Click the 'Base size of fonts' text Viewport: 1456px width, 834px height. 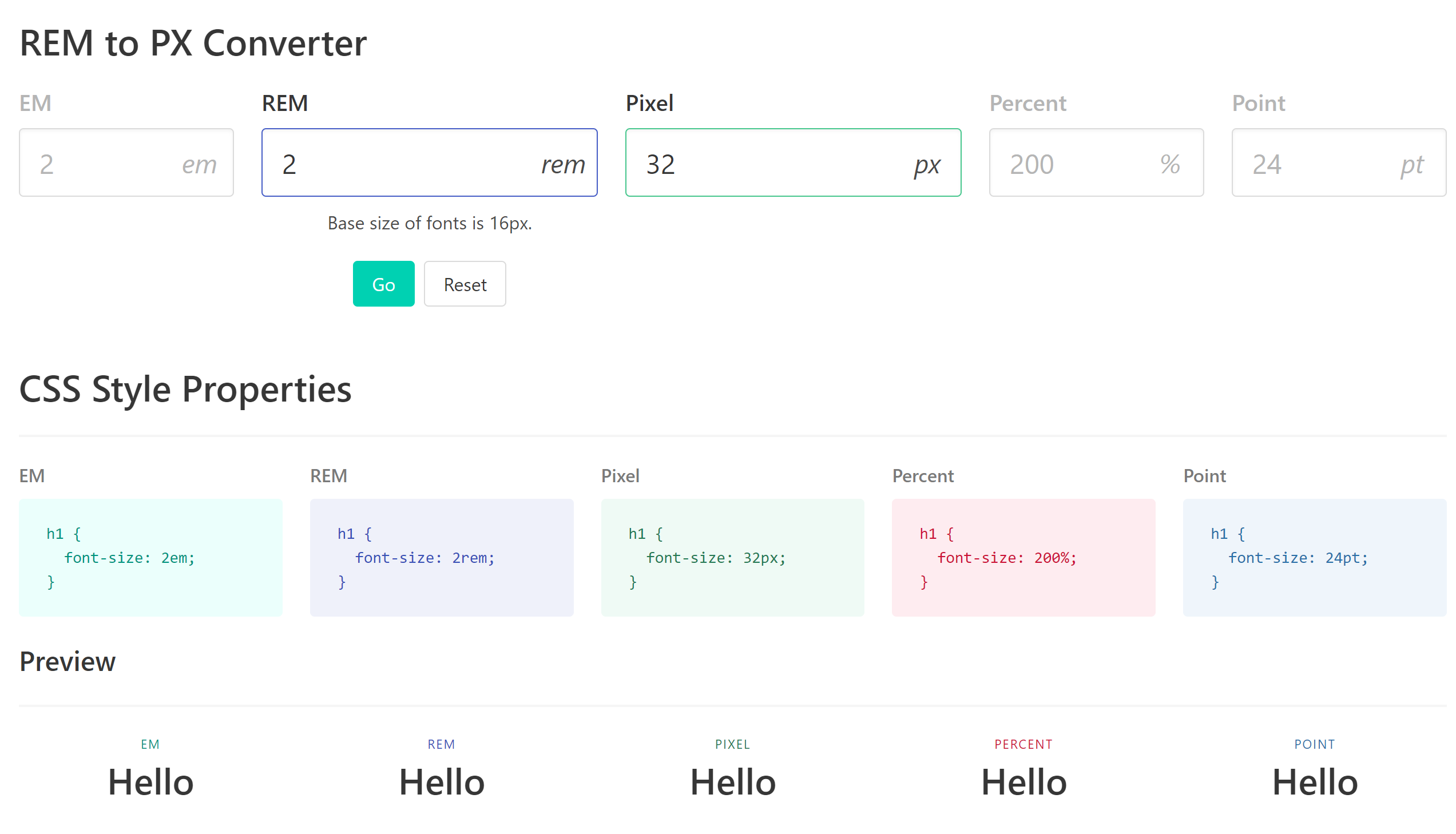430,224
